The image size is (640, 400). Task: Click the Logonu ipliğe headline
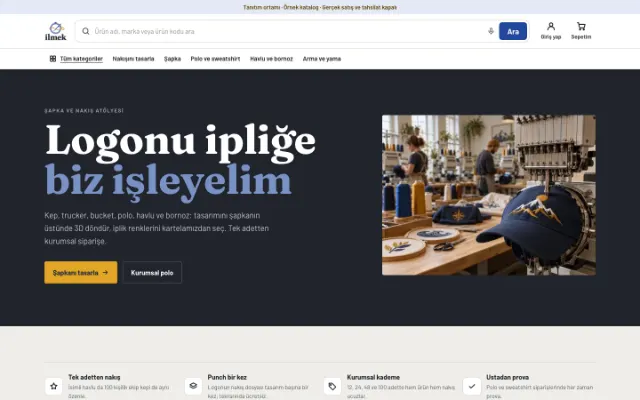pos(180,141)
